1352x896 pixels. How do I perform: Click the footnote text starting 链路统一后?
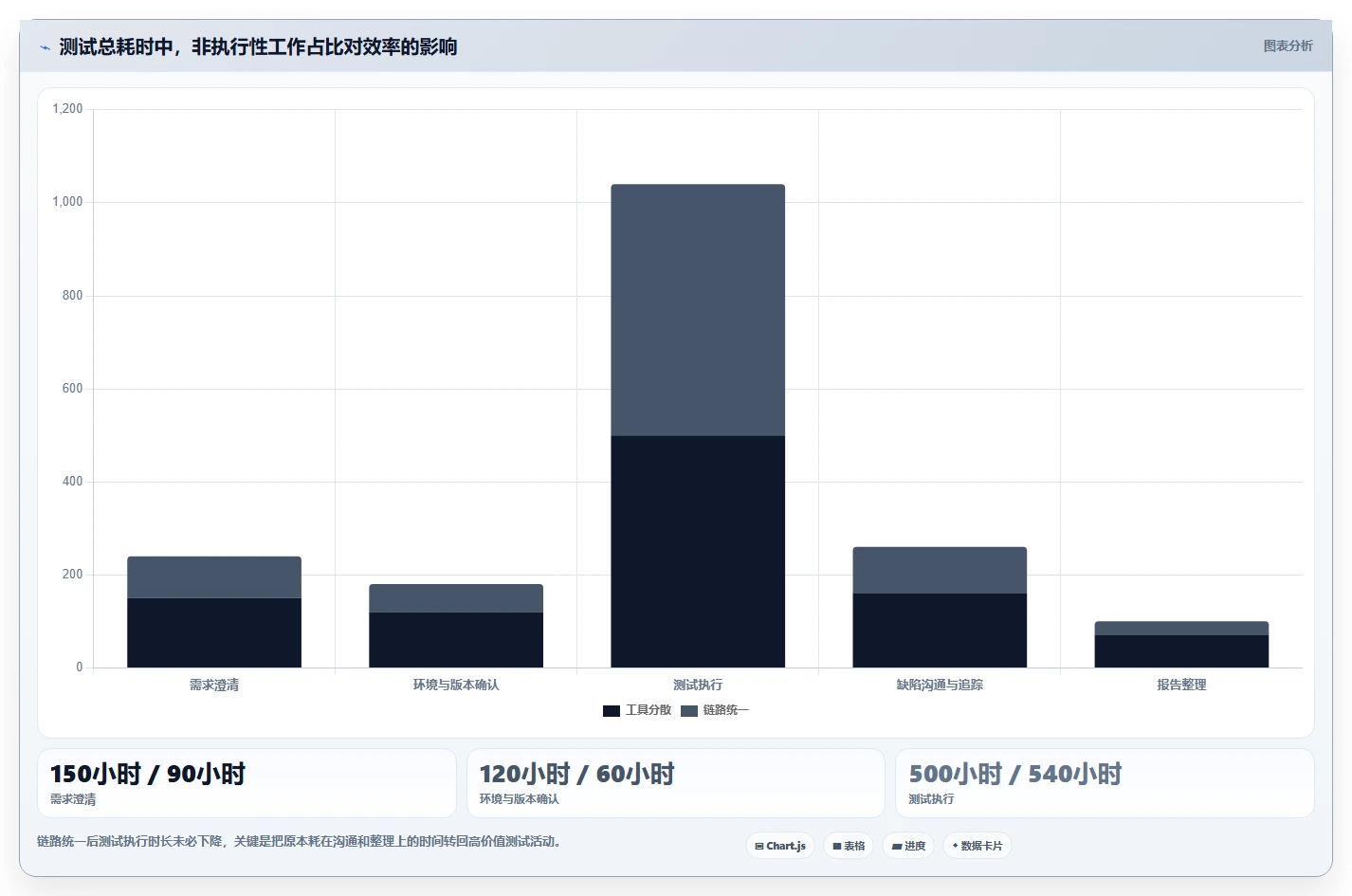click(x=301, y=842)
